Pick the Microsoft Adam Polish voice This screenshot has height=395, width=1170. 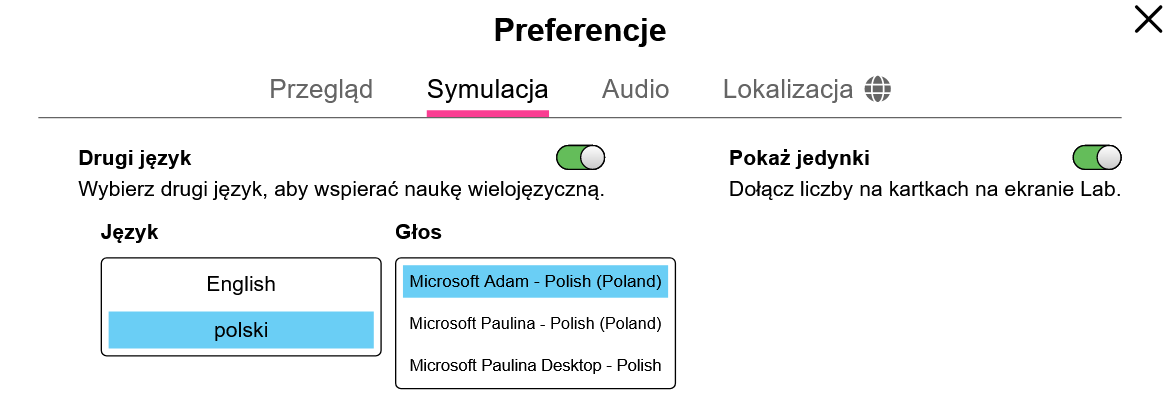[x=535, y=282]
